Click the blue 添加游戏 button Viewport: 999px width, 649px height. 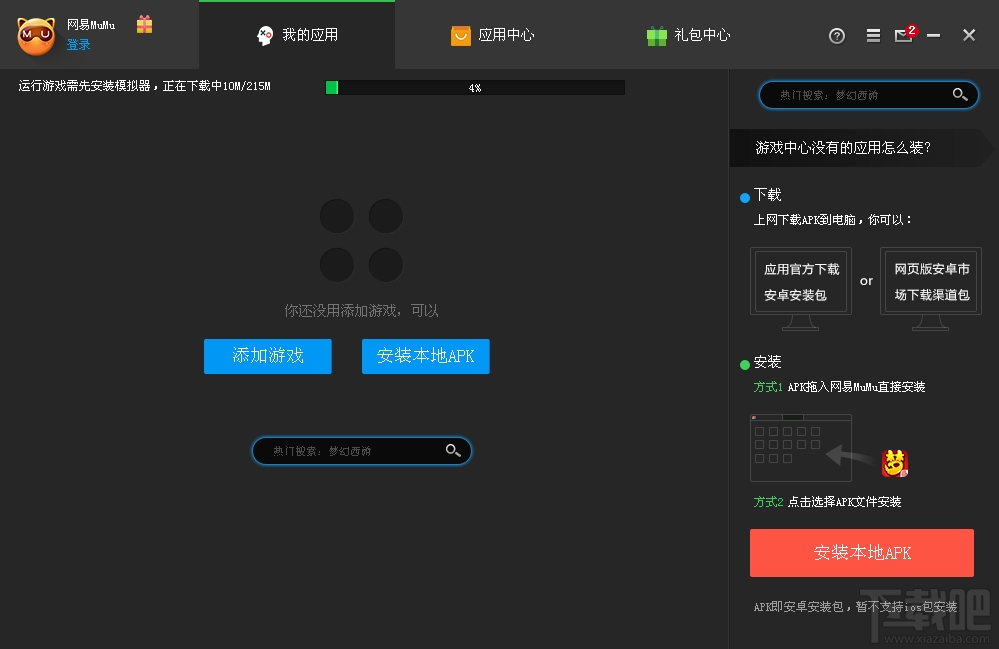point(267,356)
